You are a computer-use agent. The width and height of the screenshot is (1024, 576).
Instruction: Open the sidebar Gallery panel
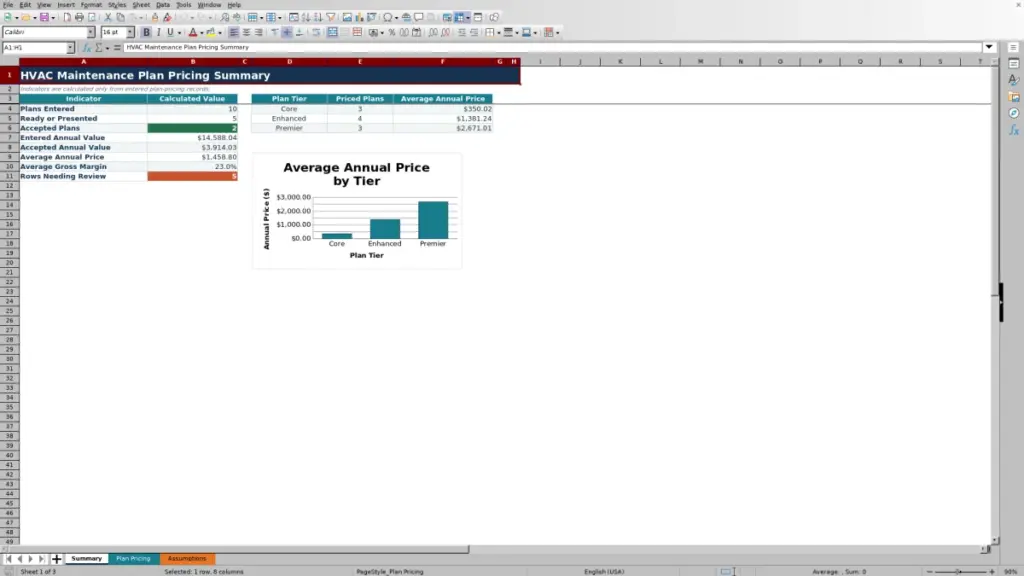click(1014, 97)
